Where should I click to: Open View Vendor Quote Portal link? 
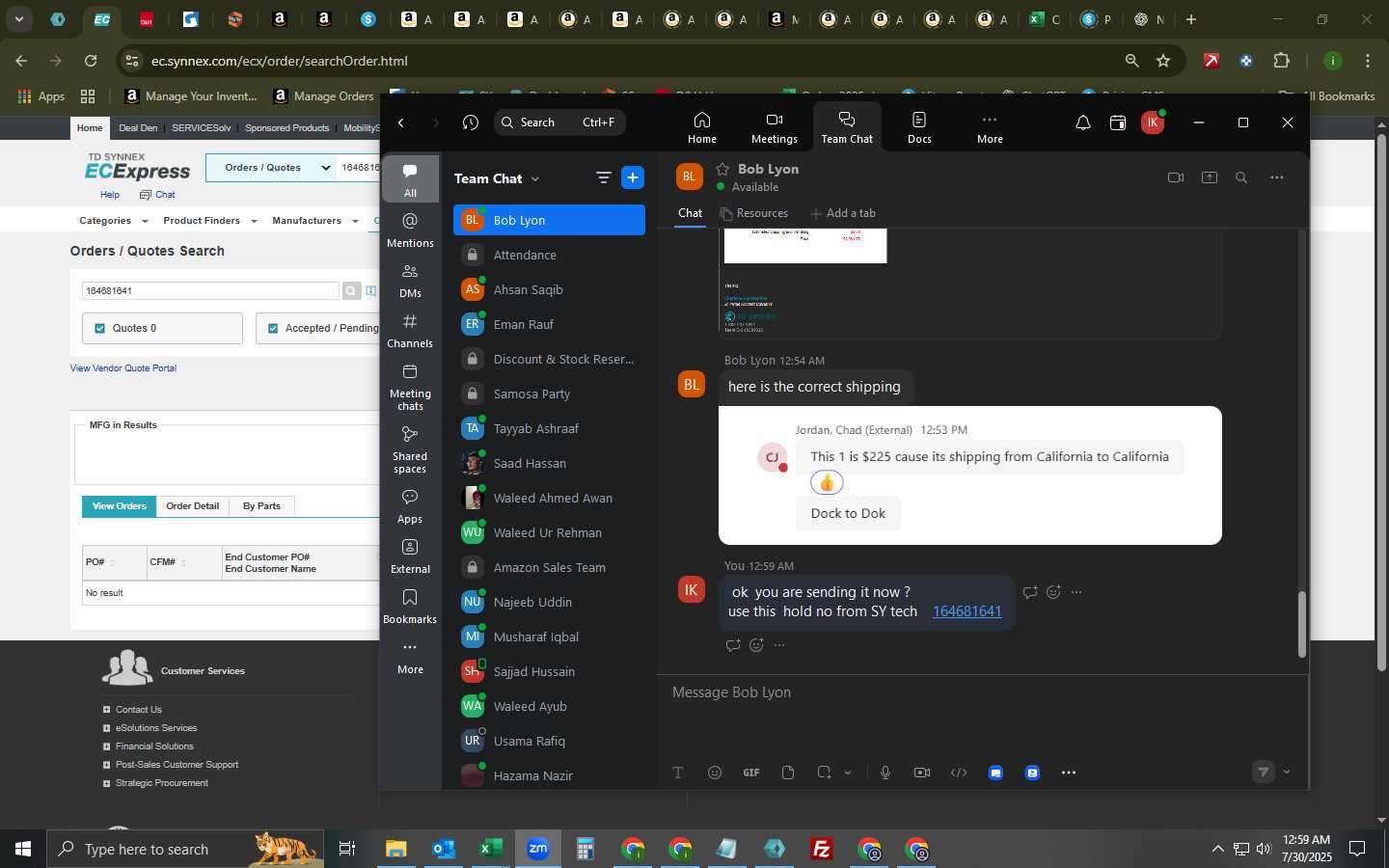(123, 368)
